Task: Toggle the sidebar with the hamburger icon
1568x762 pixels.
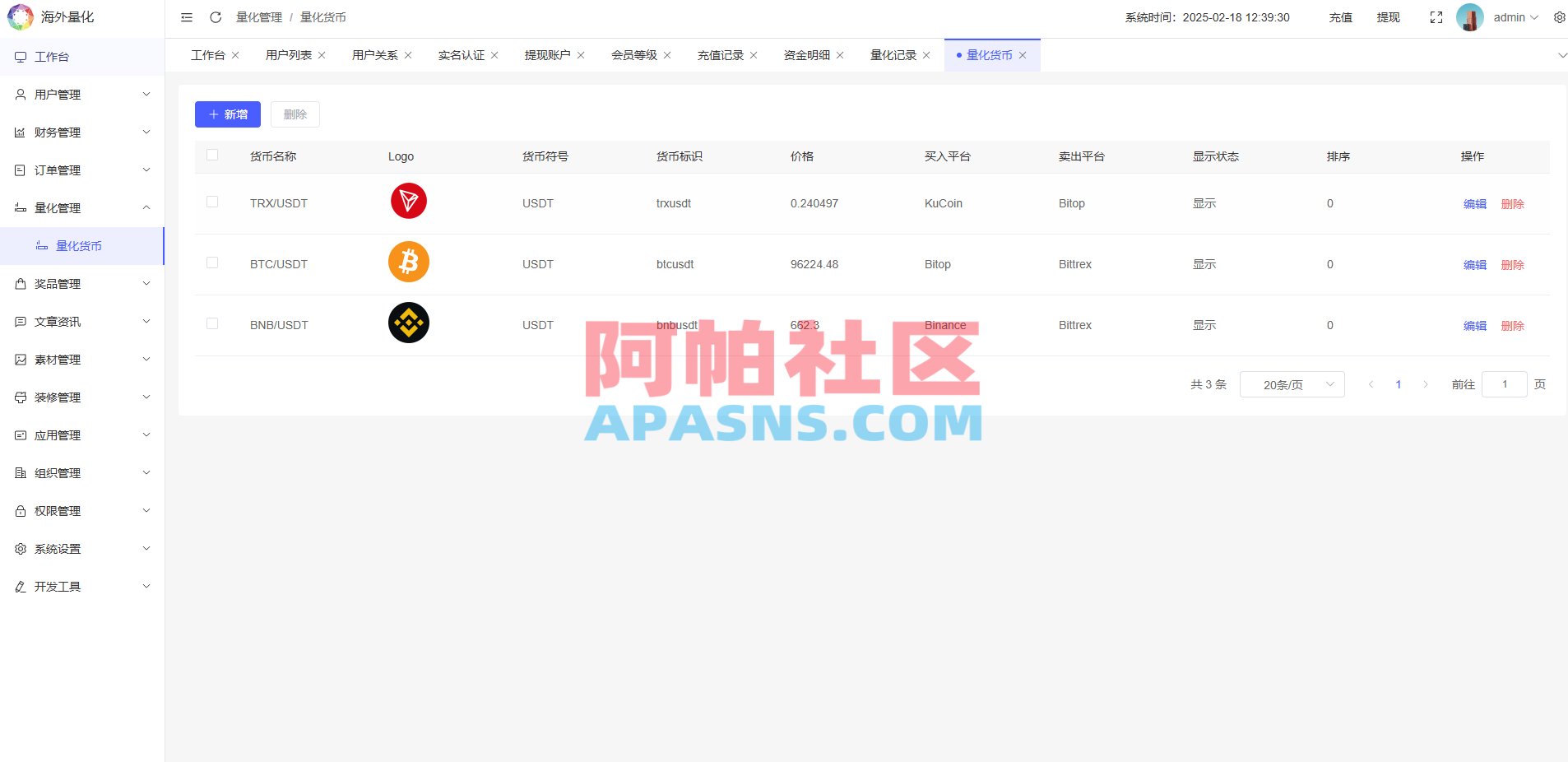Action: (187, 16)
